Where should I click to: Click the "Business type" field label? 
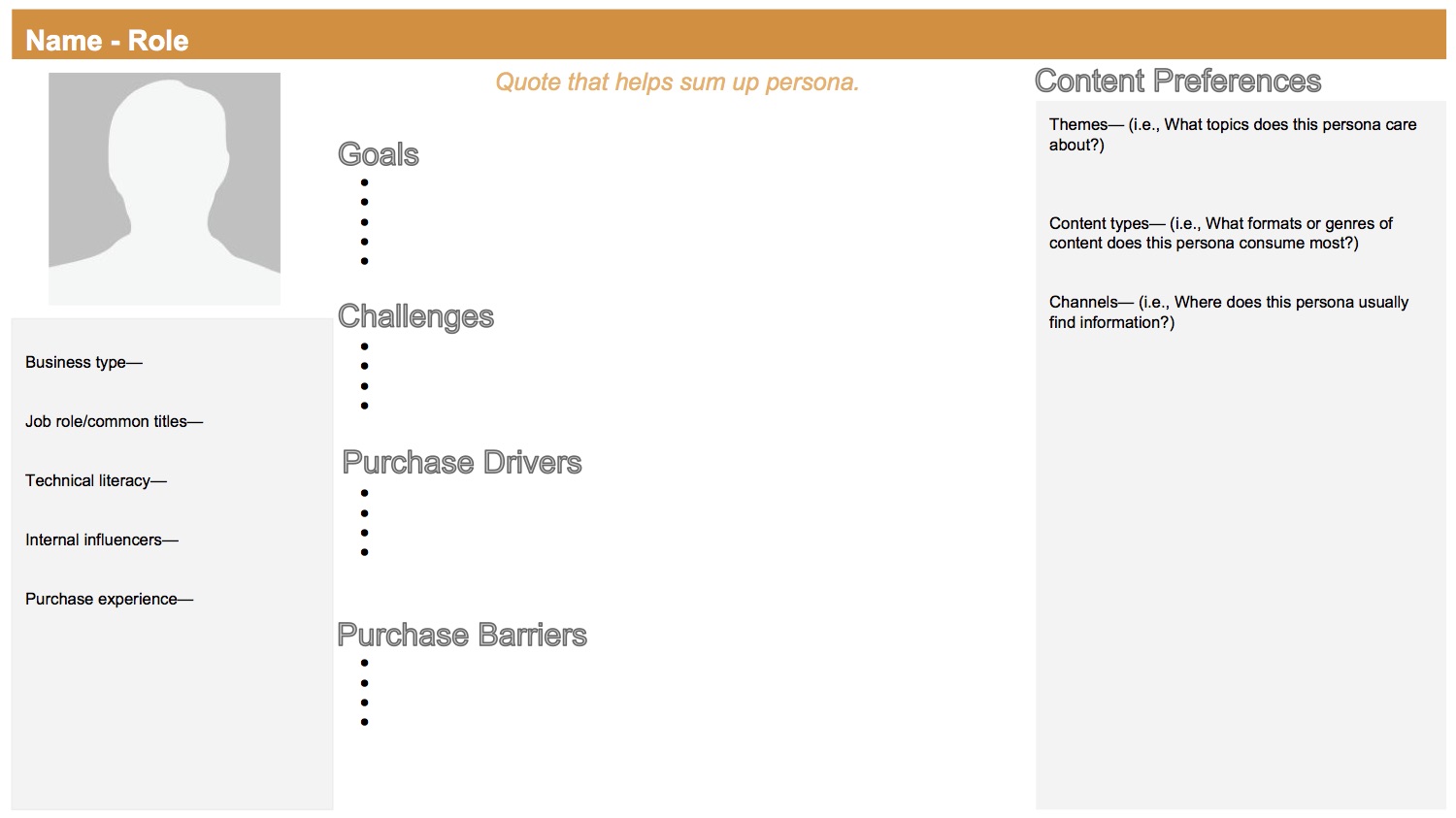click(x=83, y=362)
